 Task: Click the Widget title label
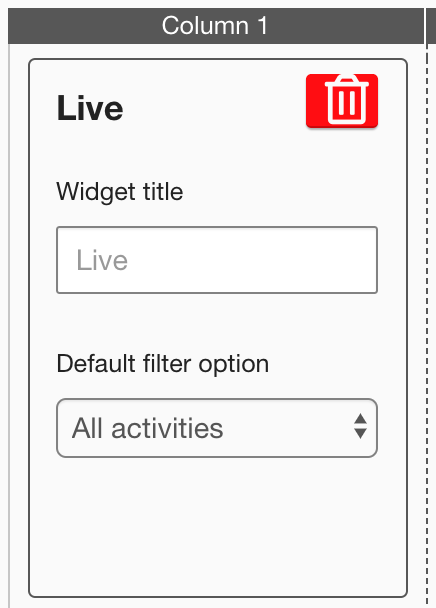coord(119,192)
